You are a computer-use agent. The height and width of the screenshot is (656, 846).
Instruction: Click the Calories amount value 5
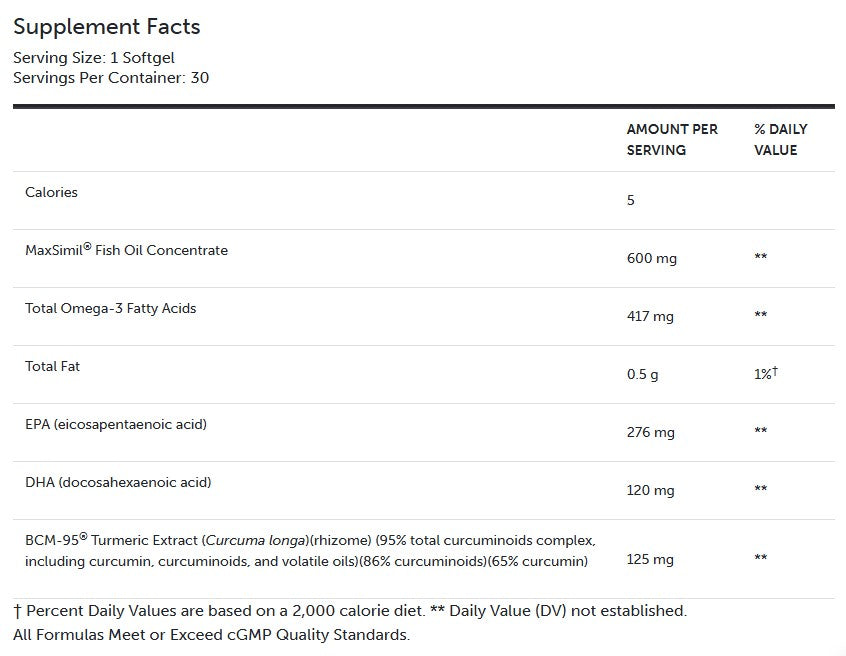tap(631, 200)
